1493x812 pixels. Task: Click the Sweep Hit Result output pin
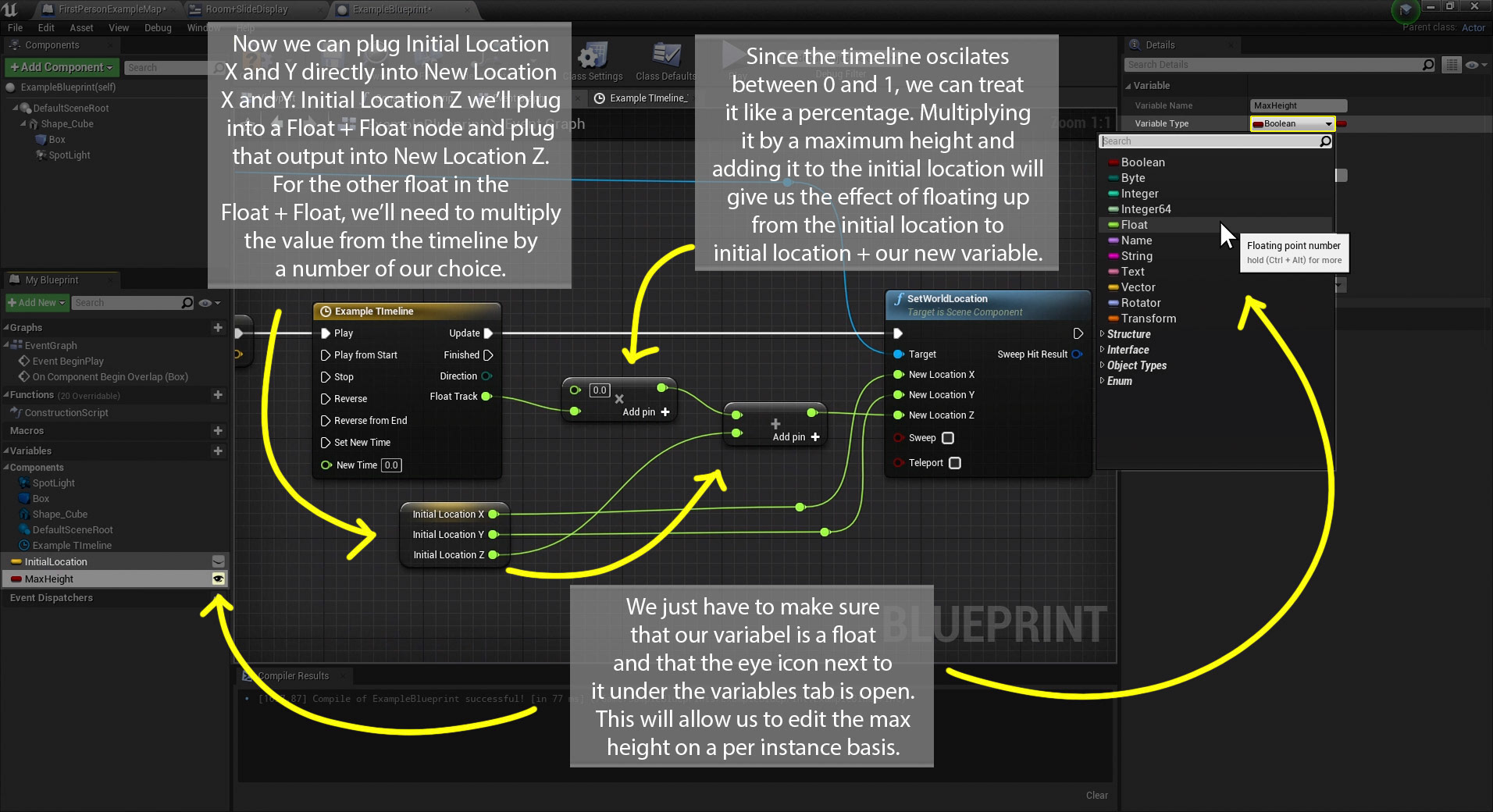click(1077, 354)
